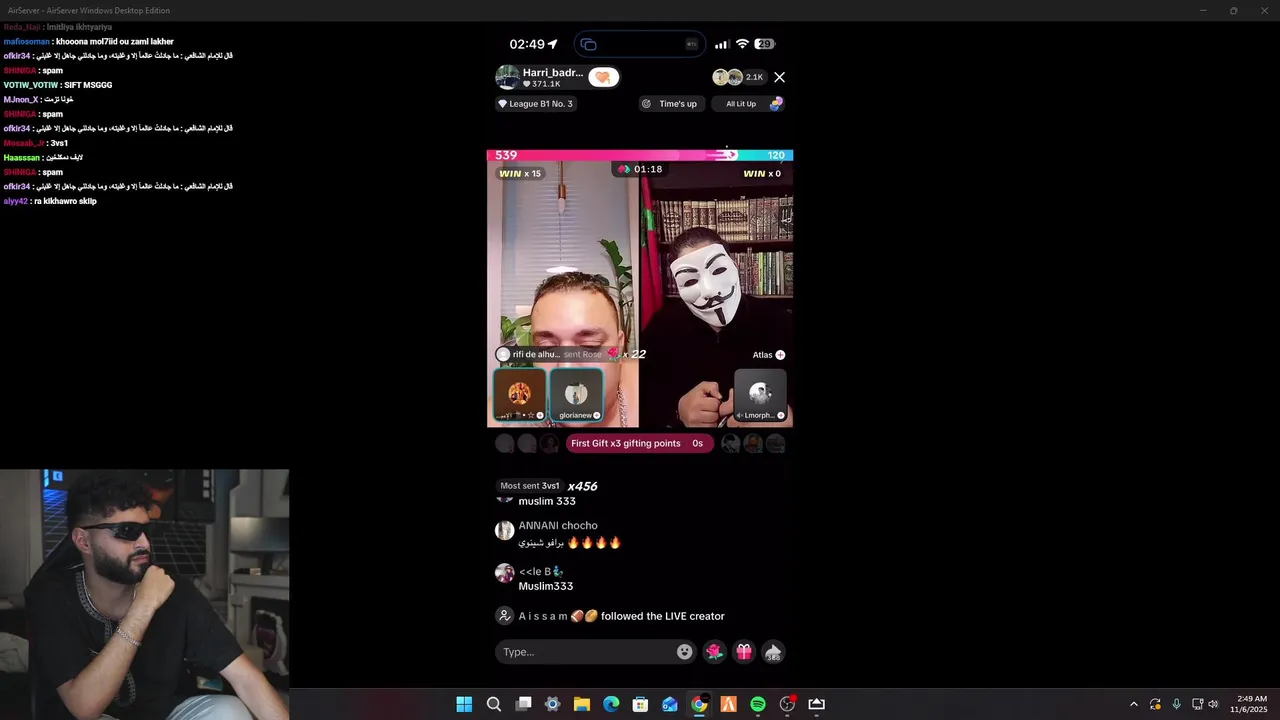The image size is (1280, 720).
Task: Click streamer webcam overlay
Action: click(x=145, y=595)
